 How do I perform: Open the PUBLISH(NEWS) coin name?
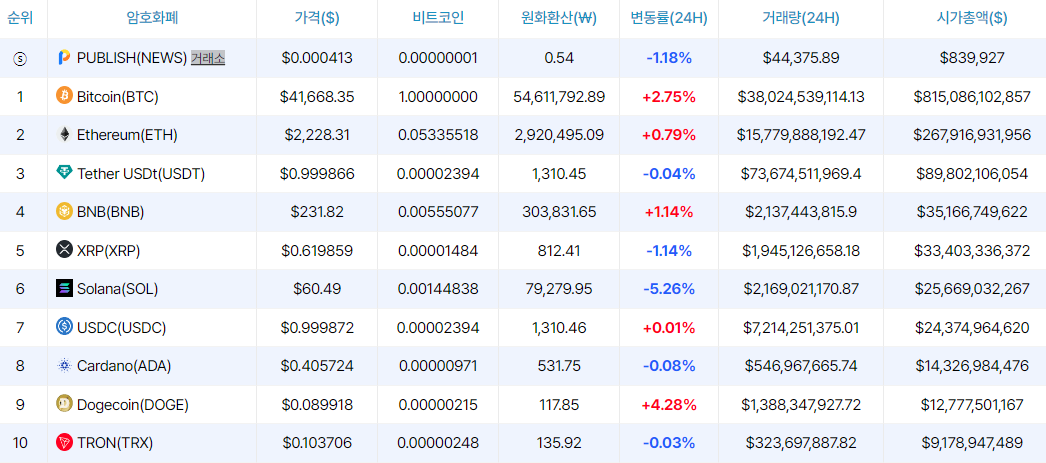pyautogui.click(x=132, y=58)
